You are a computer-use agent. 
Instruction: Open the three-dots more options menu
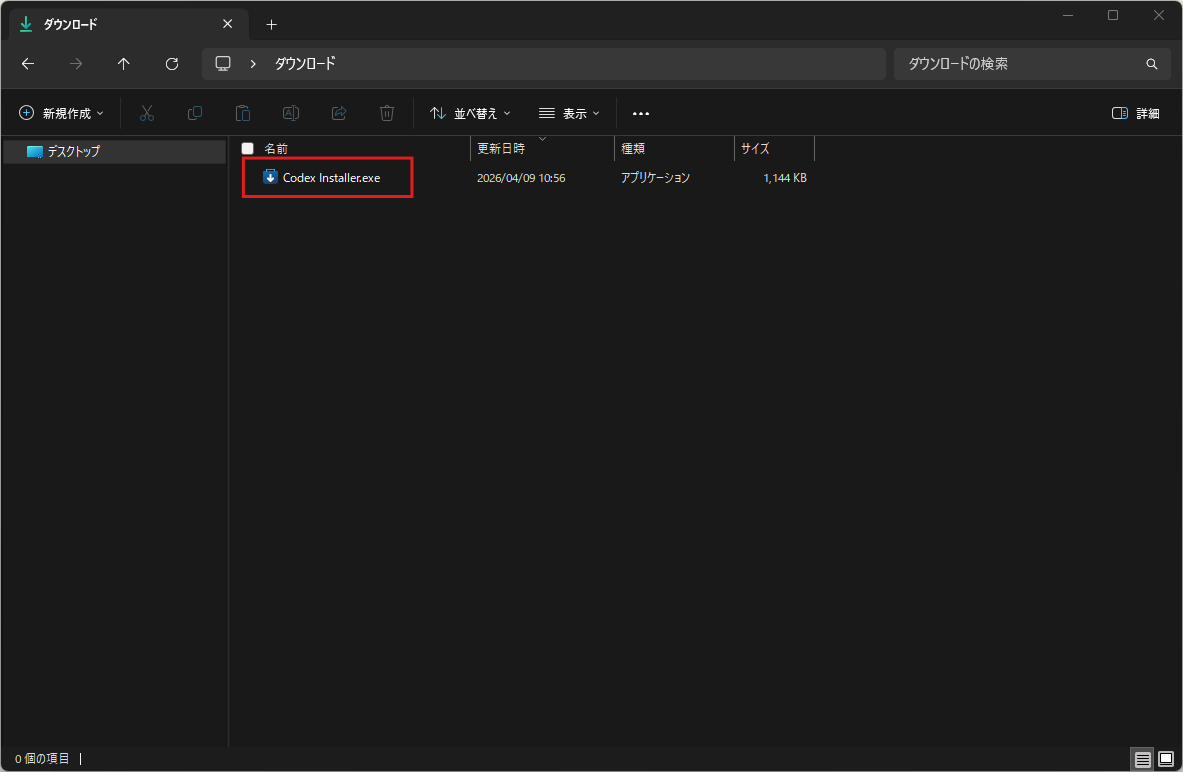click(x=641, y=114)
